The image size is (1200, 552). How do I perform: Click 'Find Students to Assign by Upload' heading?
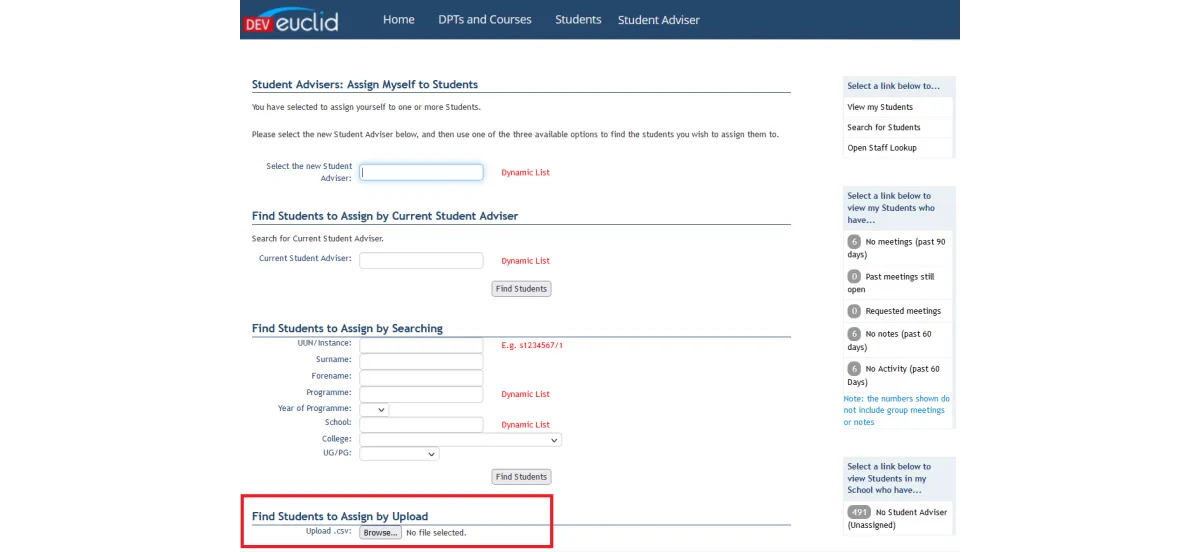click(340, 516)
